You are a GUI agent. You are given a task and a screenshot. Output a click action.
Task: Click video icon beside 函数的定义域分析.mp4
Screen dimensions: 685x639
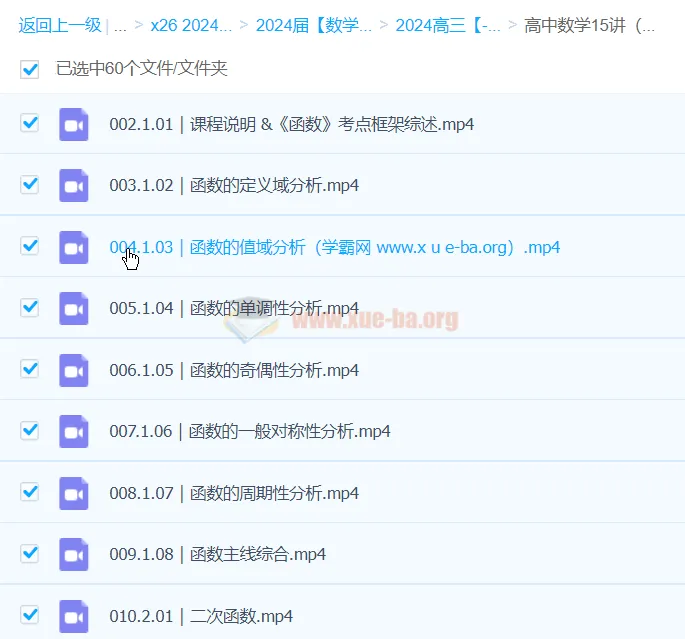click(74, 185)
